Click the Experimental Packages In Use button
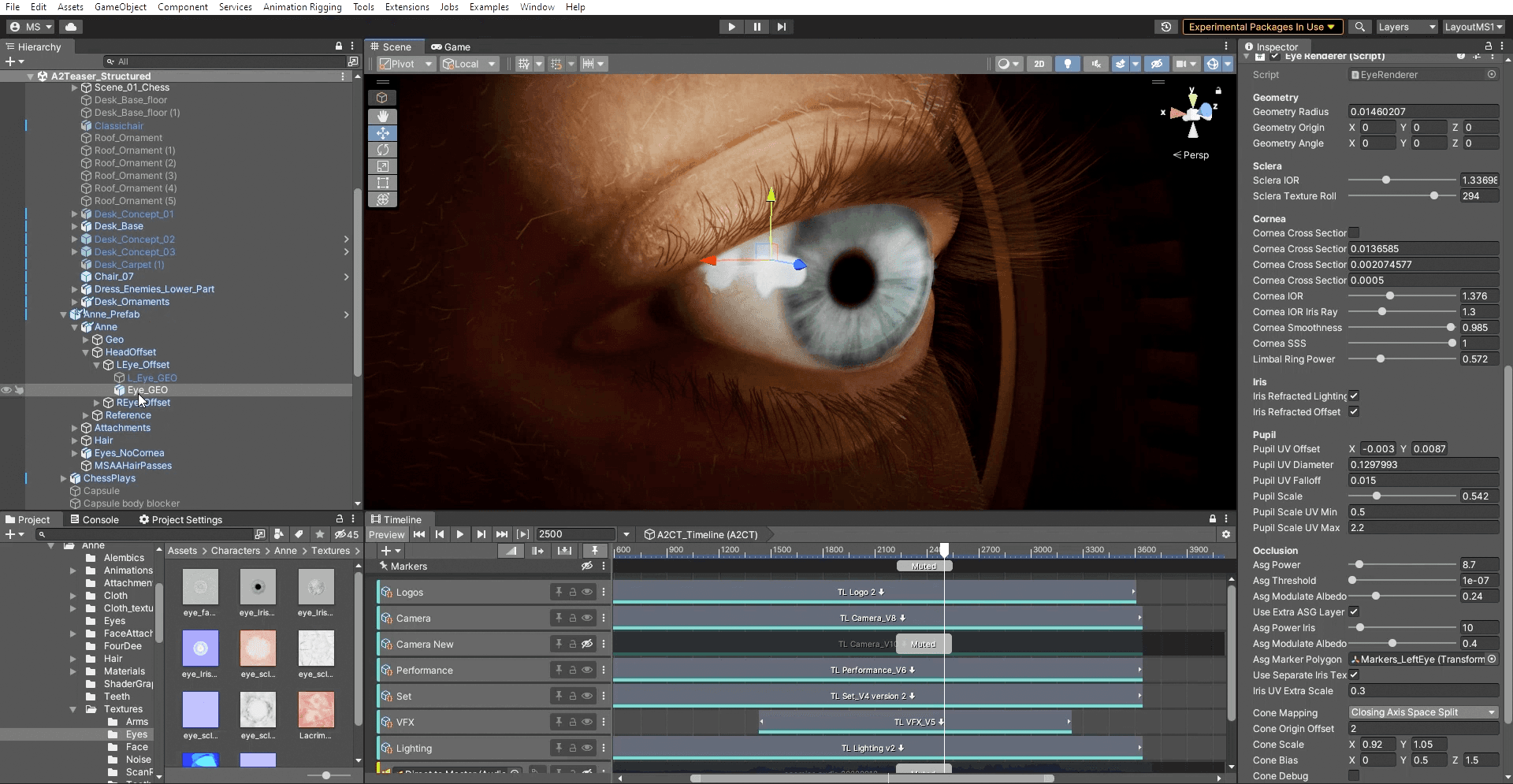Image resolution: width=1513 pixels, height=784 pixels. (x=1262, y=26)
